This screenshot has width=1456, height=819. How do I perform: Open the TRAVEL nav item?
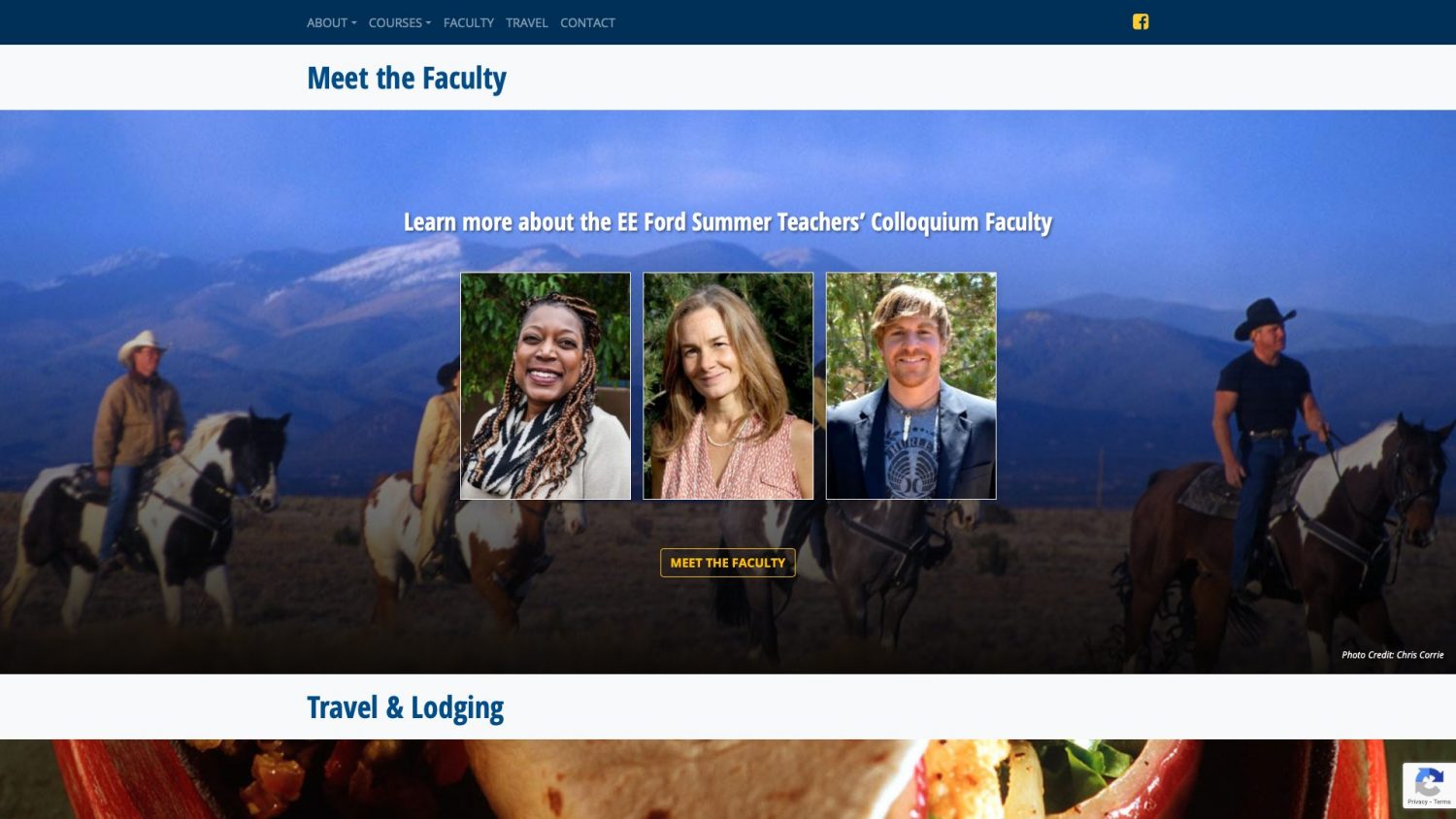pyautogui.click(x=527, y=22)
